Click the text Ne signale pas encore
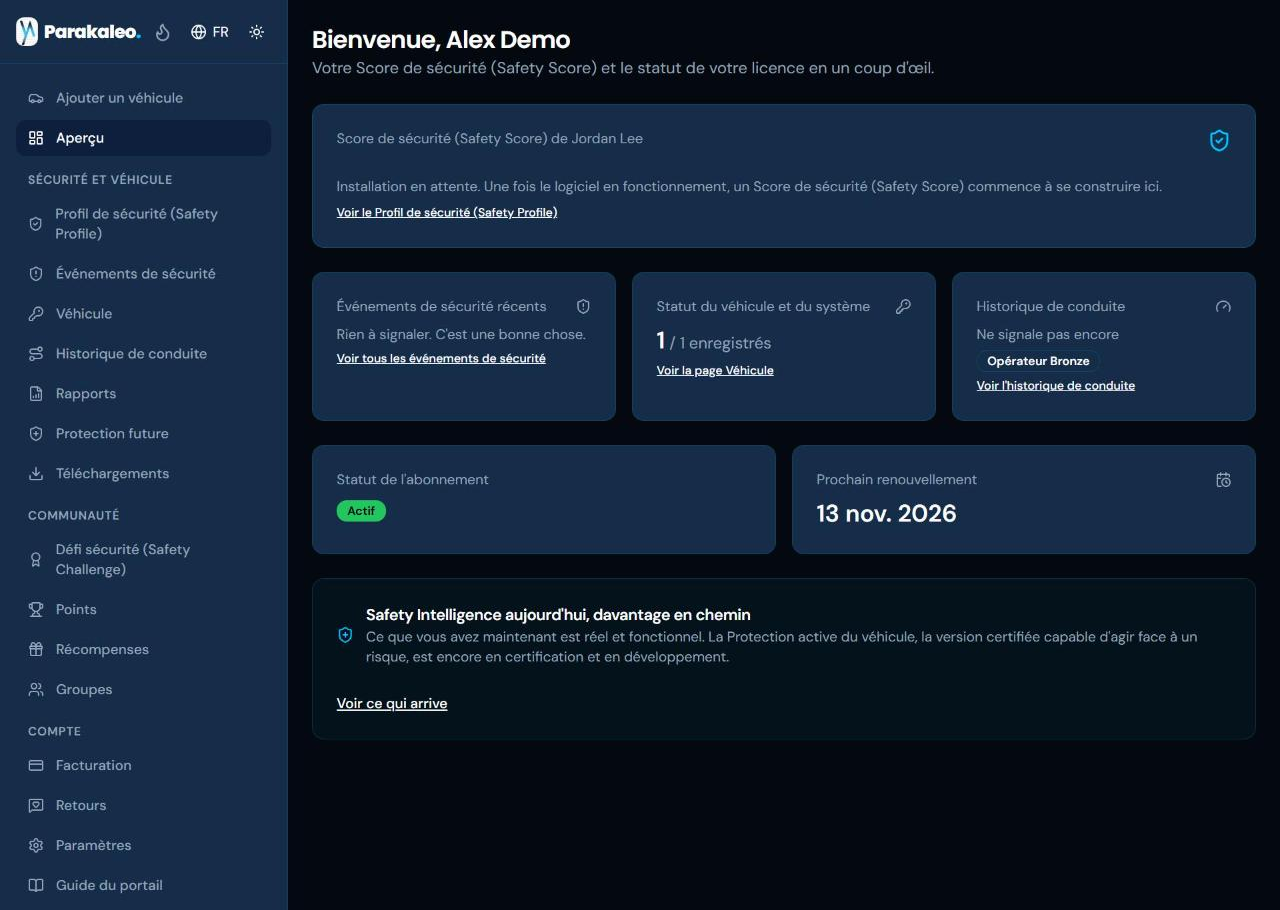 pos(1048,334)
